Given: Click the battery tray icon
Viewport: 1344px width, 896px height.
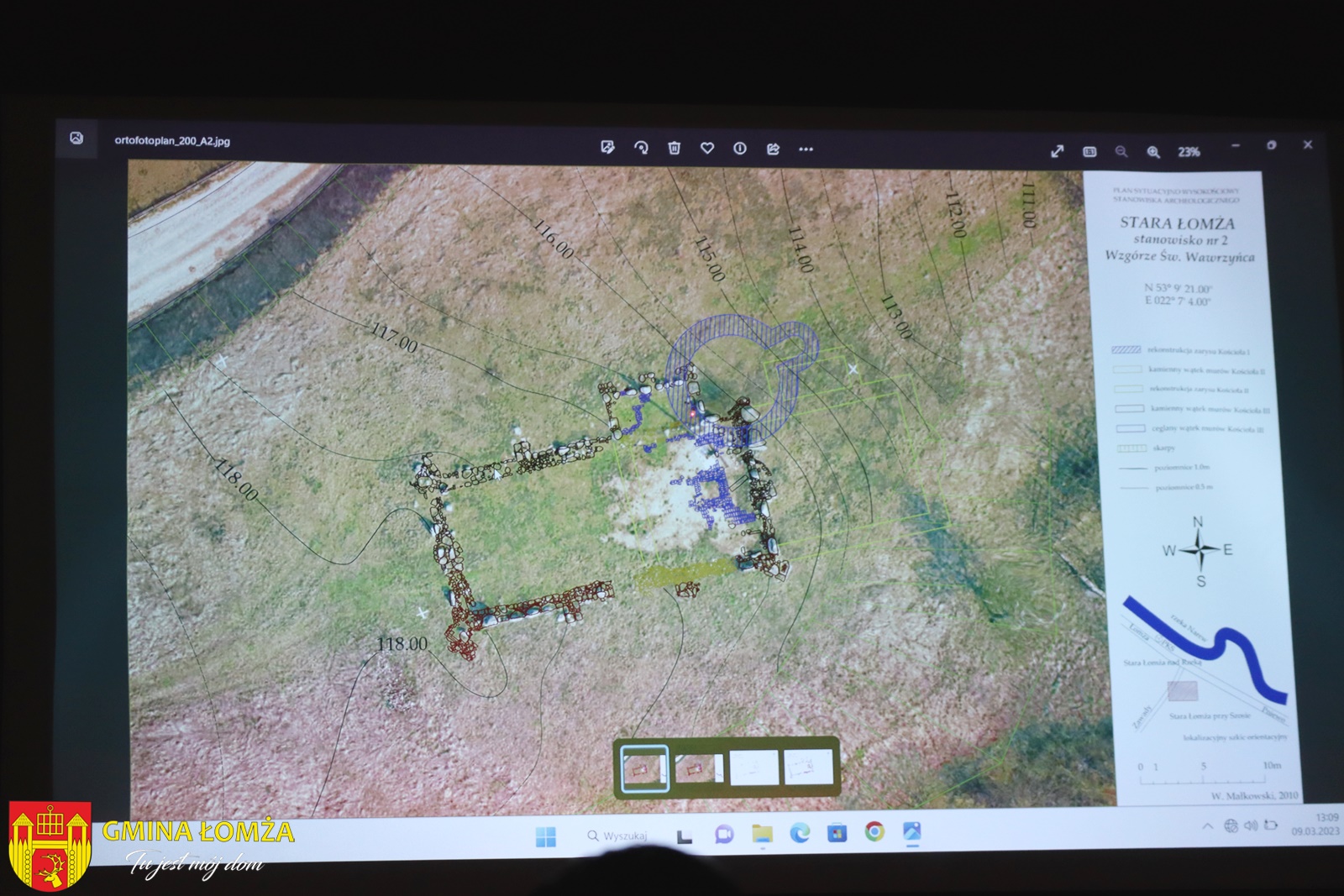Looking at the screenshot, I should [x=1271, y=825].
